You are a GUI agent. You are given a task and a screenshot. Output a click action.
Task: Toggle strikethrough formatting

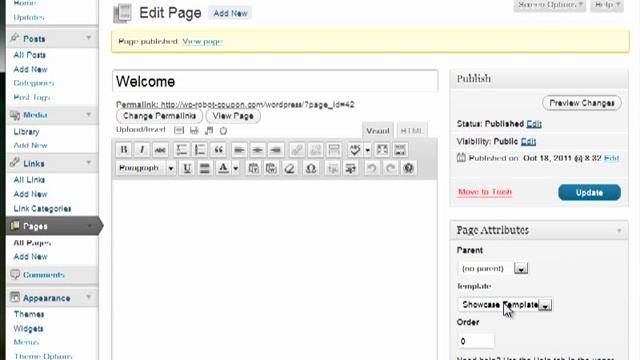160,149
